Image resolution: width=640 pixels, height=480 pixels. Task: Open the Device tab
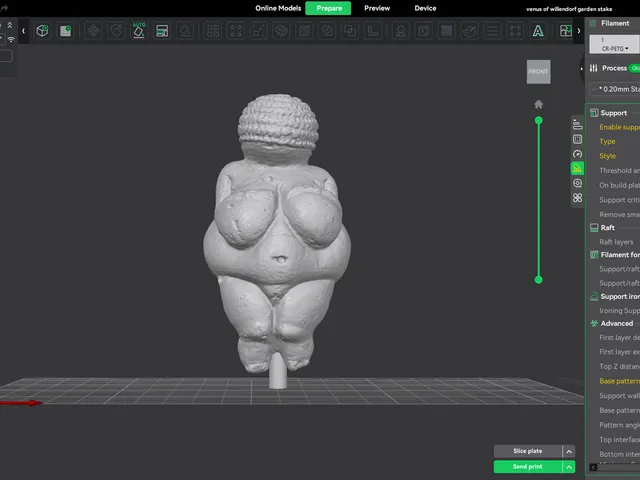[x=425, y=8]
